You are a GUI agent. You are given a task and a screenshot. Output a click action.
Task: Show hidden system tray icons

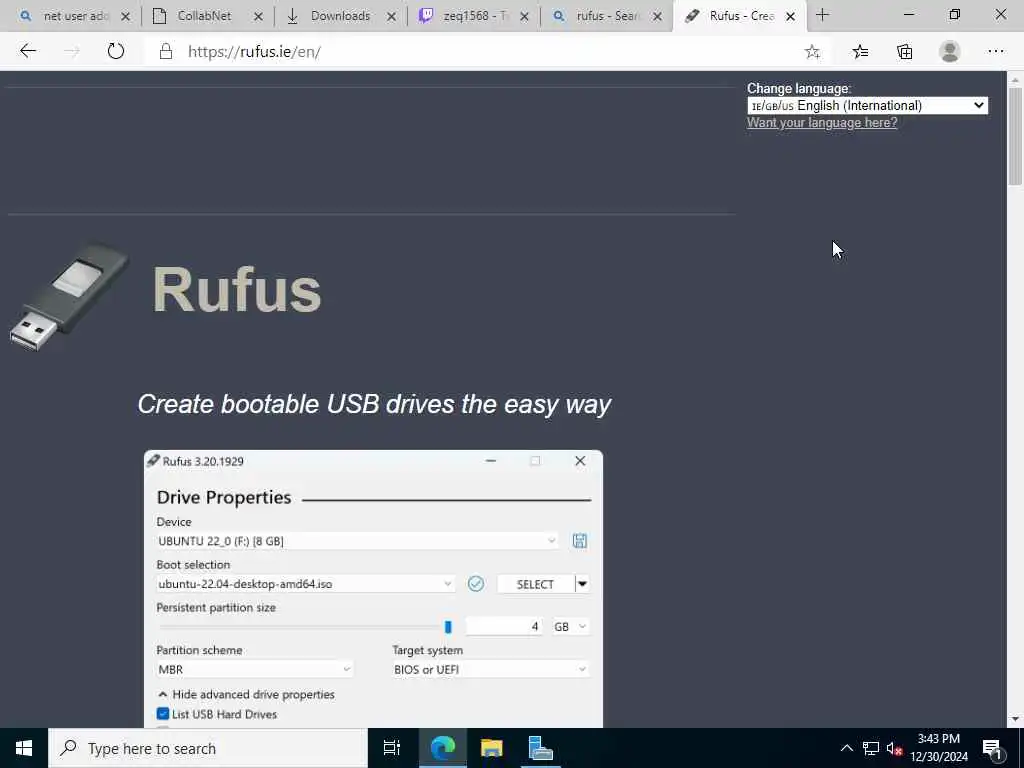[x=846, y=748]
